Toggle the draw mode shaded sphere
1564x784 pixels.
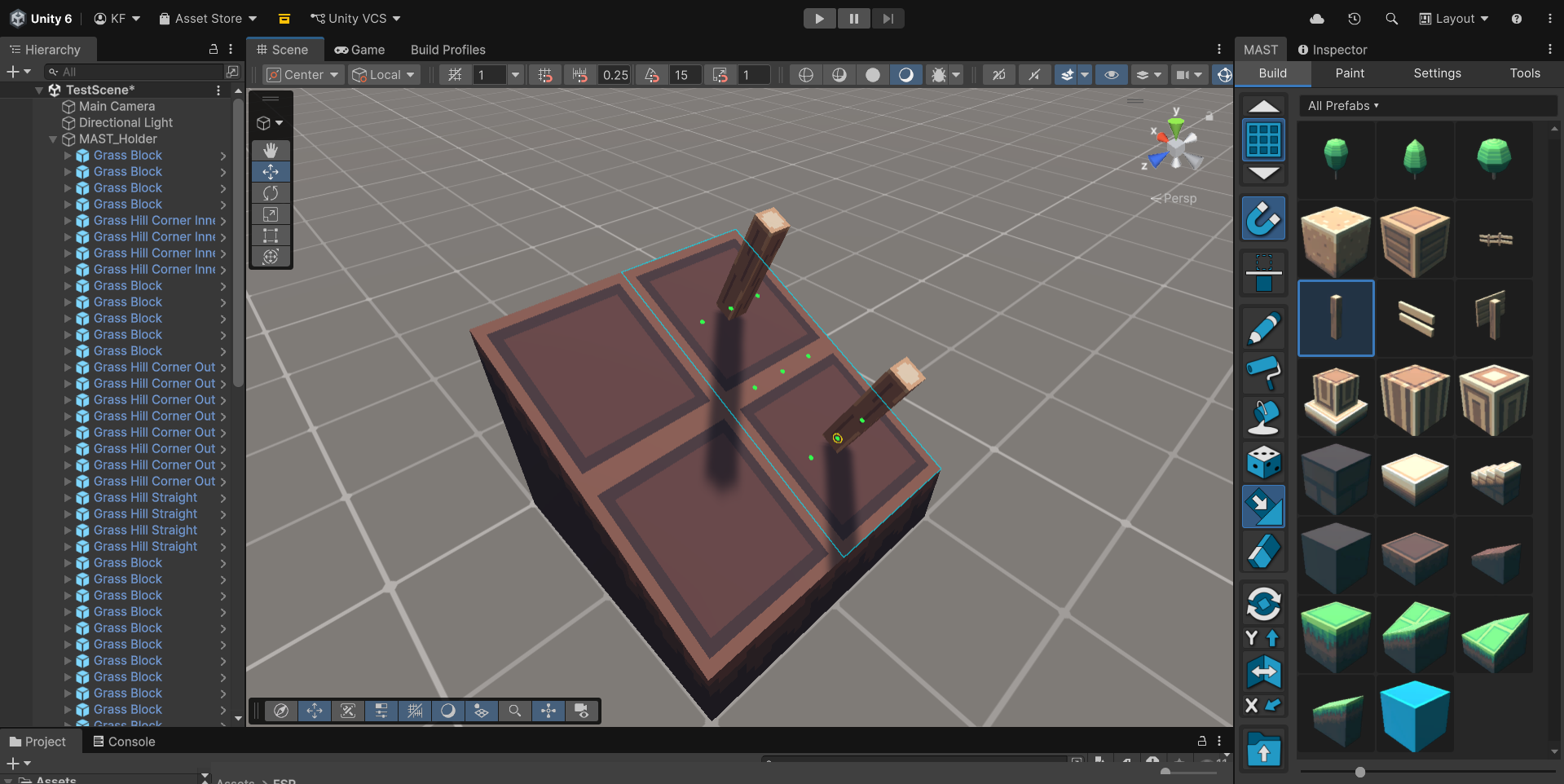(x=873, y=75)
